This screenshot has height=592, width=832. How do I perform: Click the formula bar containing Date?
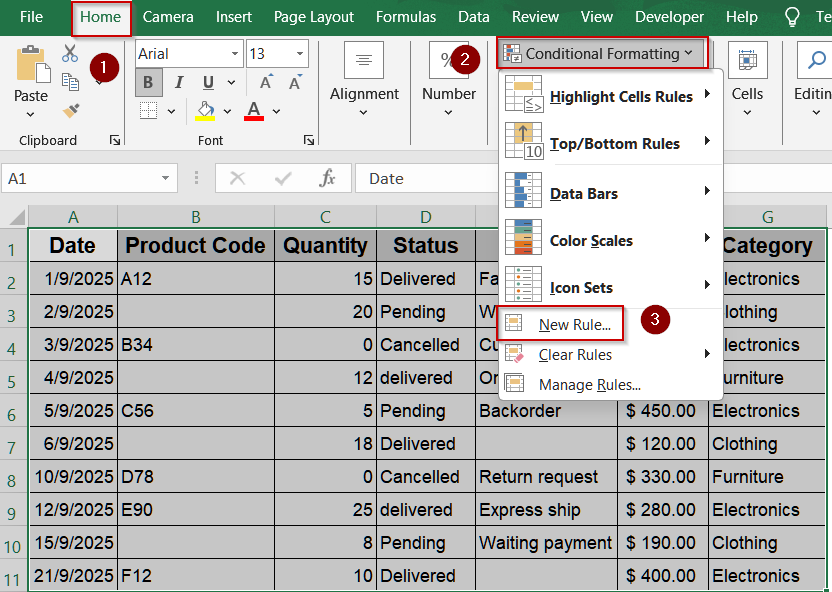point(427,178)
